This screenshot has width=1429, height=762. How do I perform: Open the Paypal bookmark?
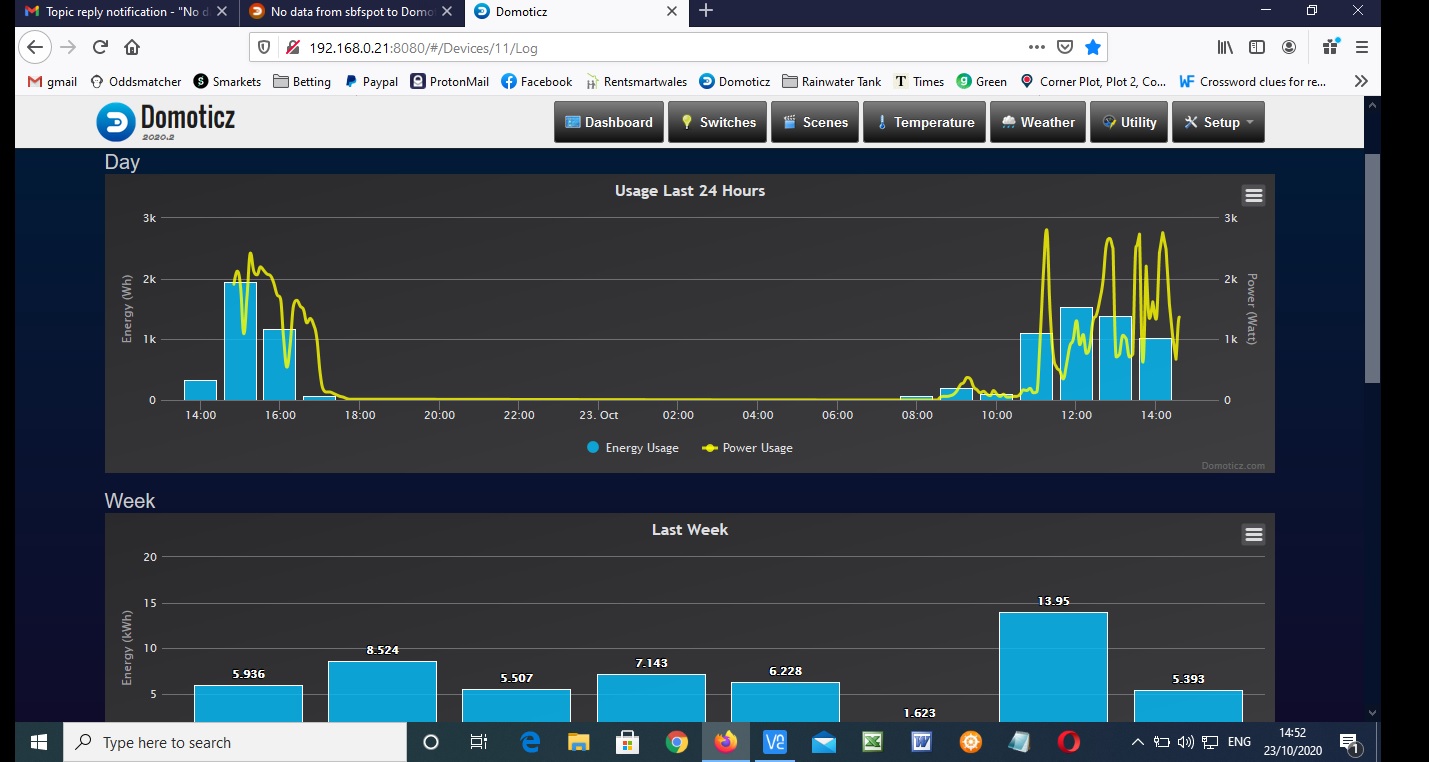click(371, 82)
